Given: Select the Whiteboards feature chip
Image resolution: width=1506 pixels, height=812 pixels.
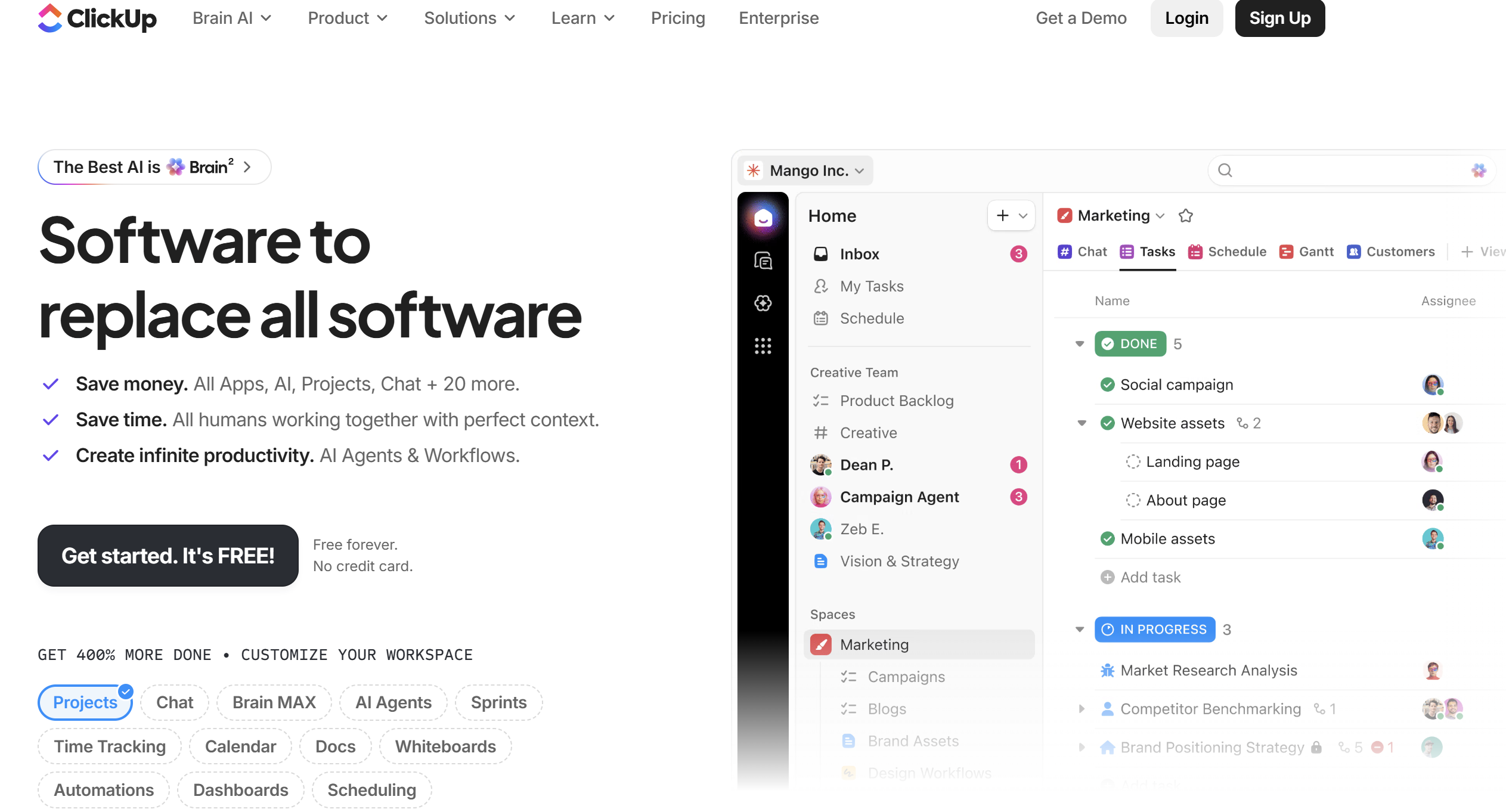Looking at the screenshot, I should click(445, 746).
